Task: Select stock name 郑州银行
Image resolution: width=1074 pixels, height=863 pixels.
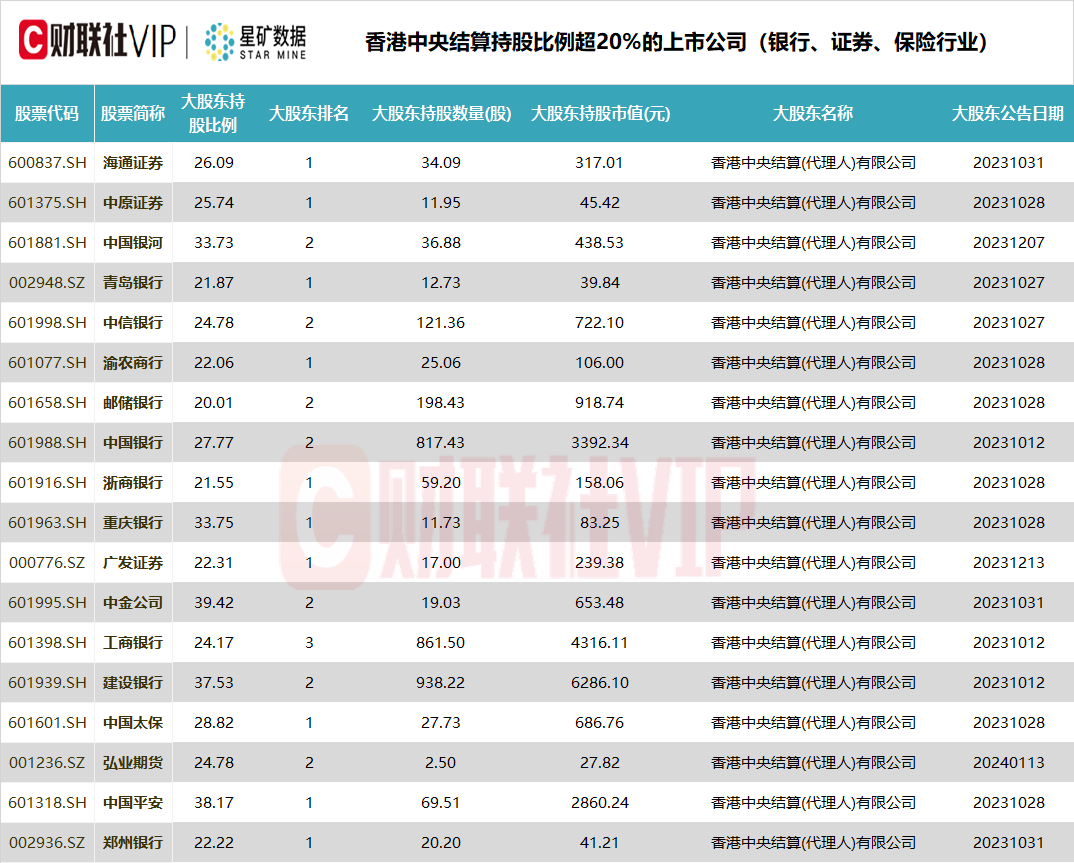Action: point(133,842)
